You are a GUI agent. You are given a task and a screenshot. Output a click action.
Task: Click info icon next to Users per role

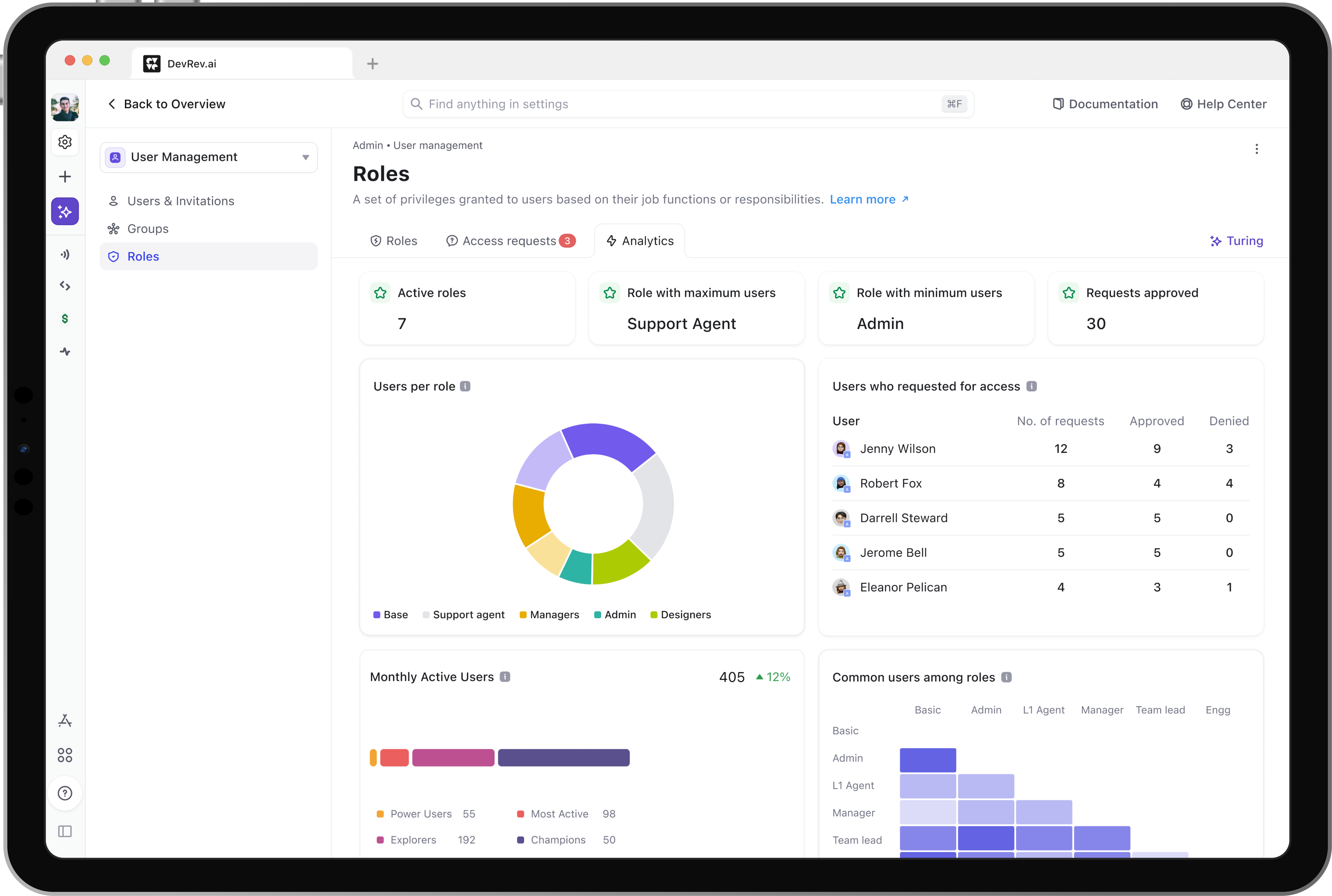click(465, 386)
